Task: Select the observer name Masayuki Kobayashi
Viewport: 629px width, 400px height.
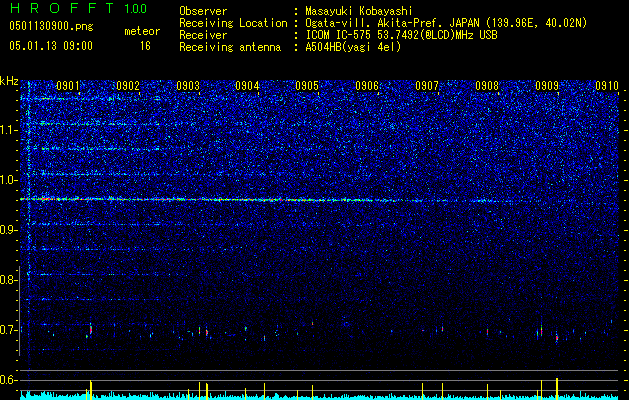Action: 359,11
